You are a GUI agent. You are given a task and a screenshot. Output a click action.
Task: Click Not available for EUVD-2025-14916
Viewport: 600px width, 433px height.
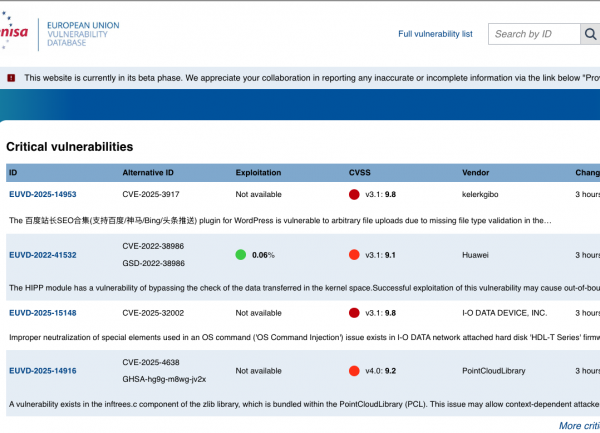pos(258,371)
